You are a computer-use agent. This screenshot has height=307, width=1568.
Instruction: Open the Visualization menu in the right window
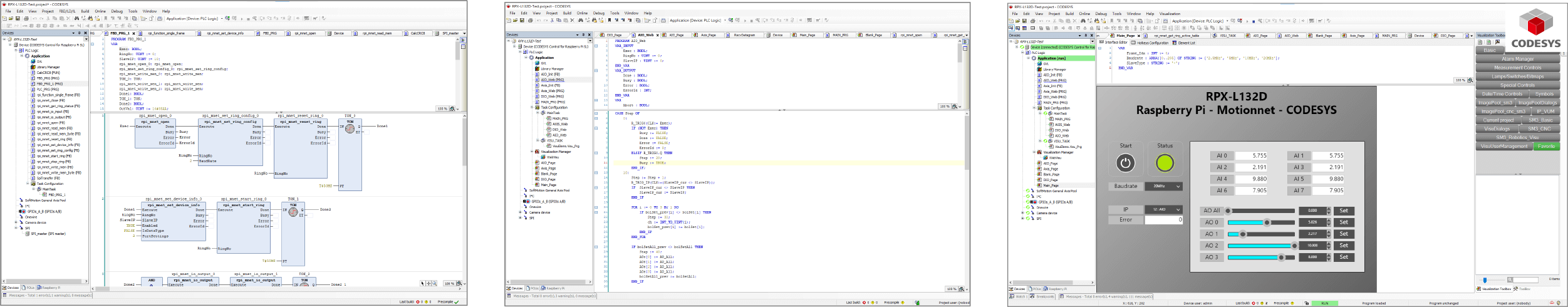pyautogui.click(x=1170, y=14)
